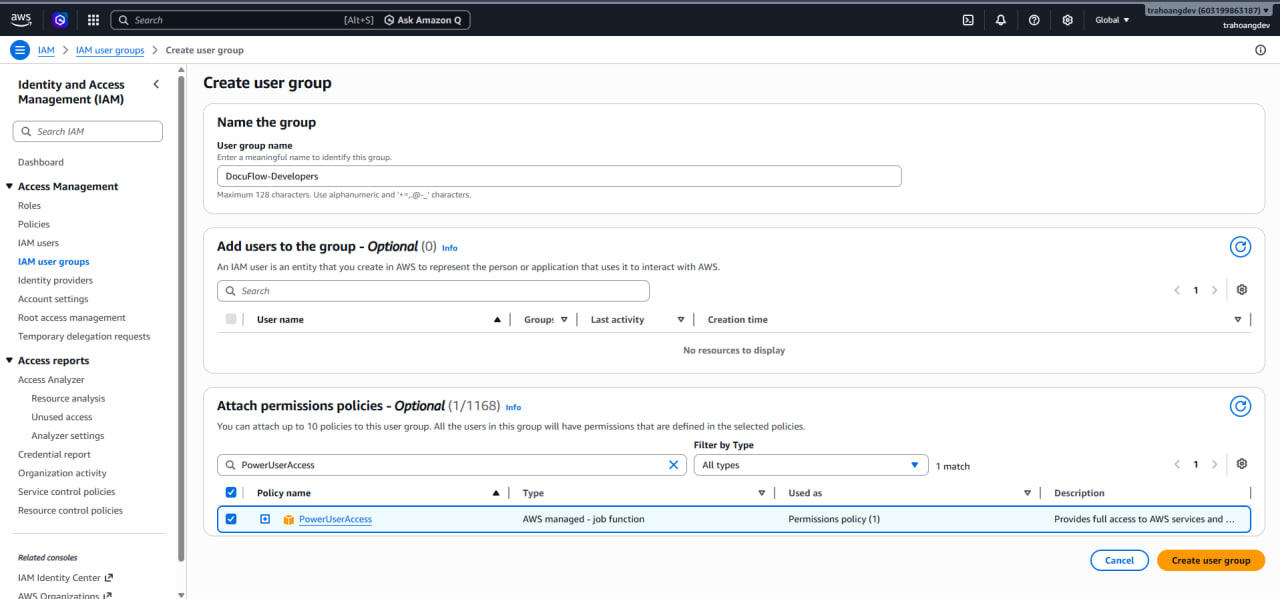
Task: Open the Used as column filter arrow
Action: point(1027,493)
